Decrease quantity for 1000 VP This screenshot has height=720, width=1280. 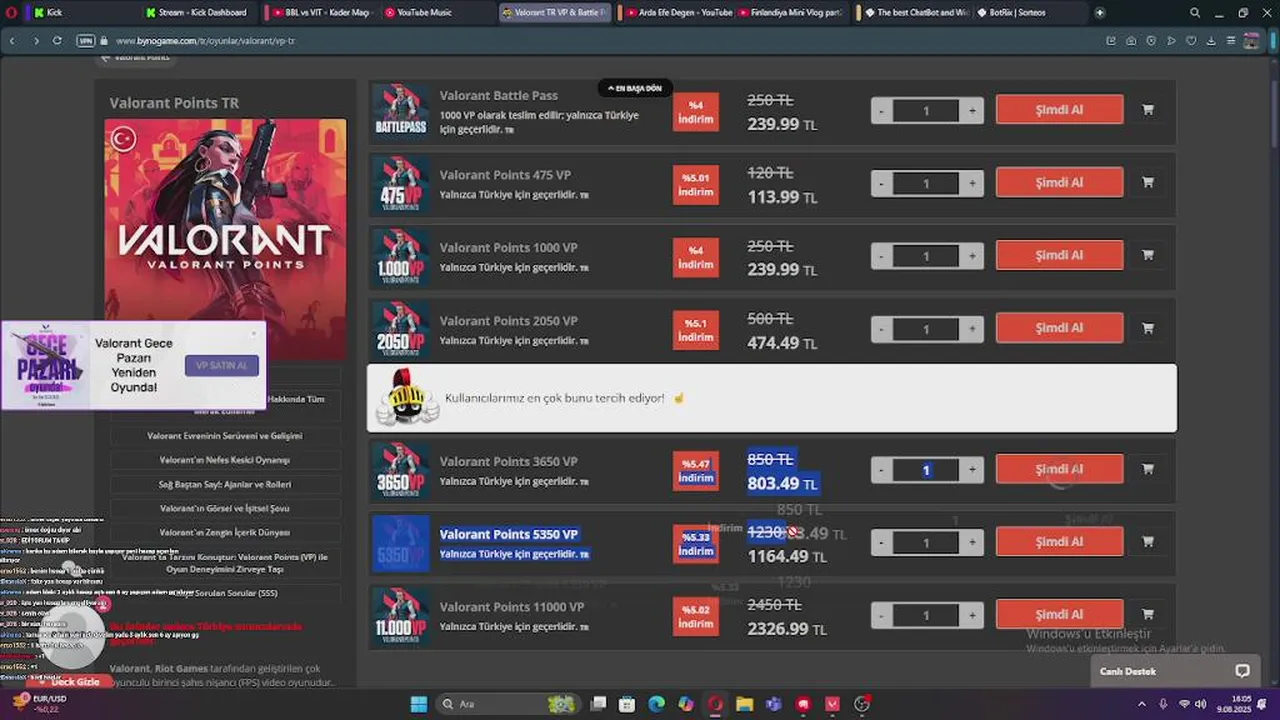pyautogui.click(x=881, y=256)
